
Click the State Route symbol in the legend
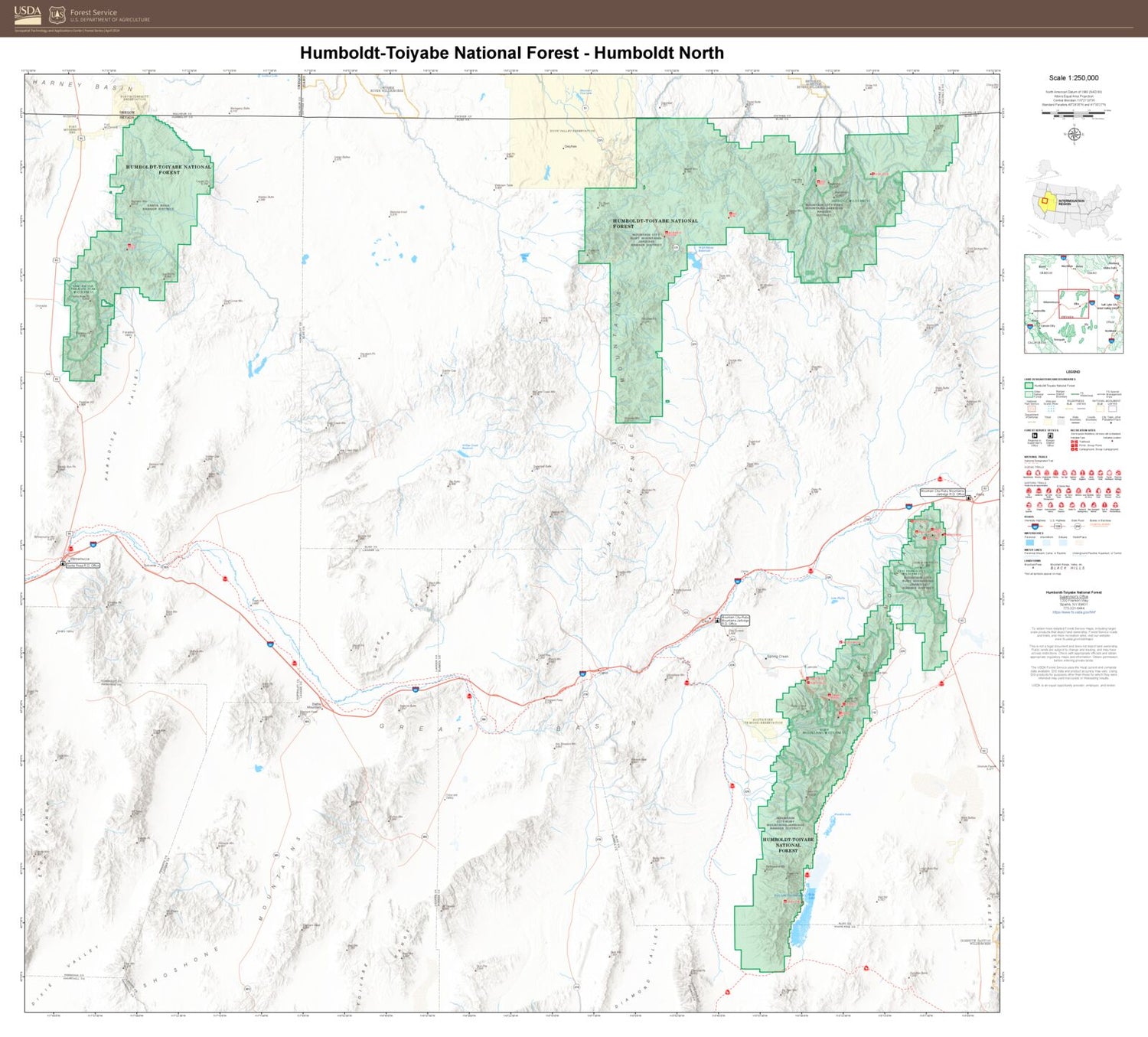pos(1078,526)
